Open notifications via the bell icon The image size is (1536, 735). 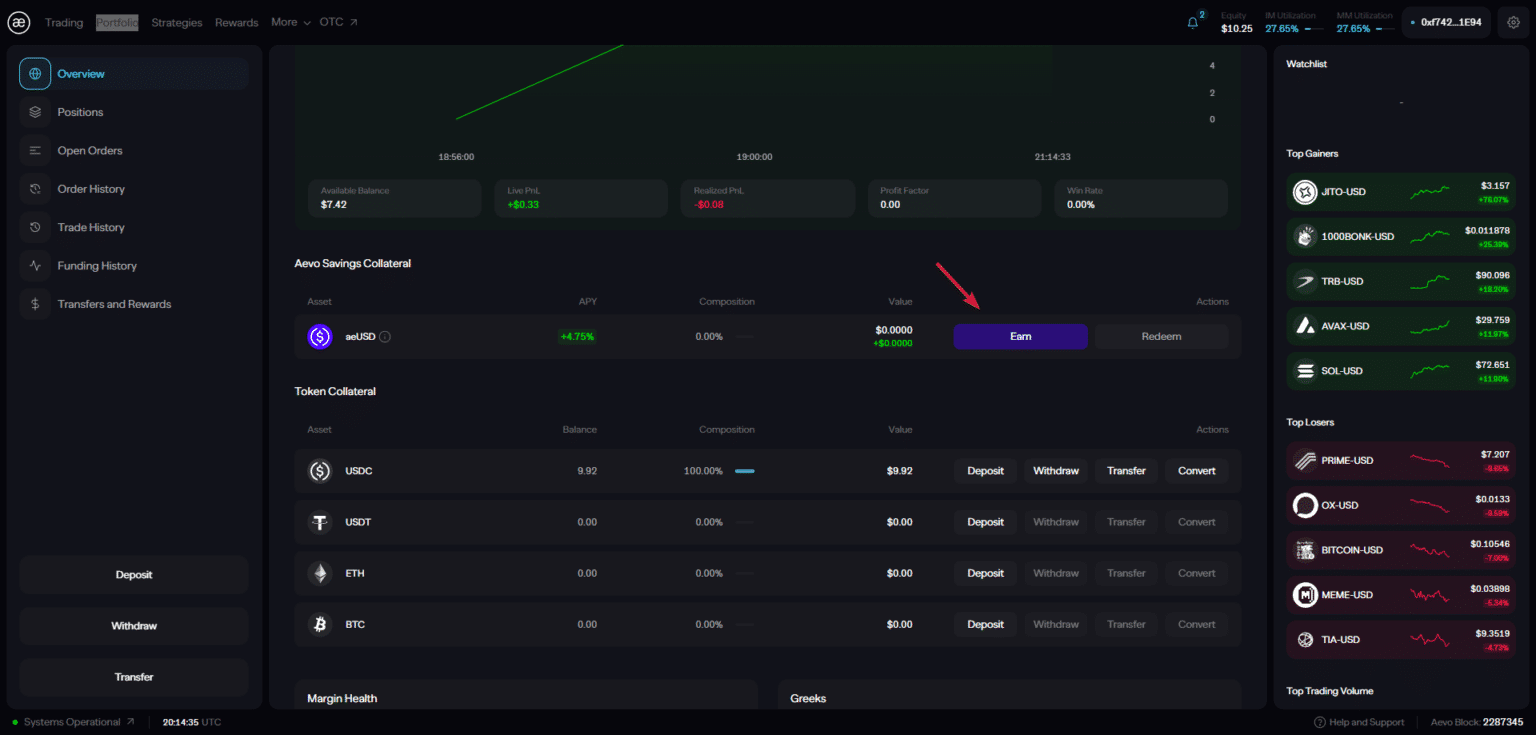pos(1192,21)
